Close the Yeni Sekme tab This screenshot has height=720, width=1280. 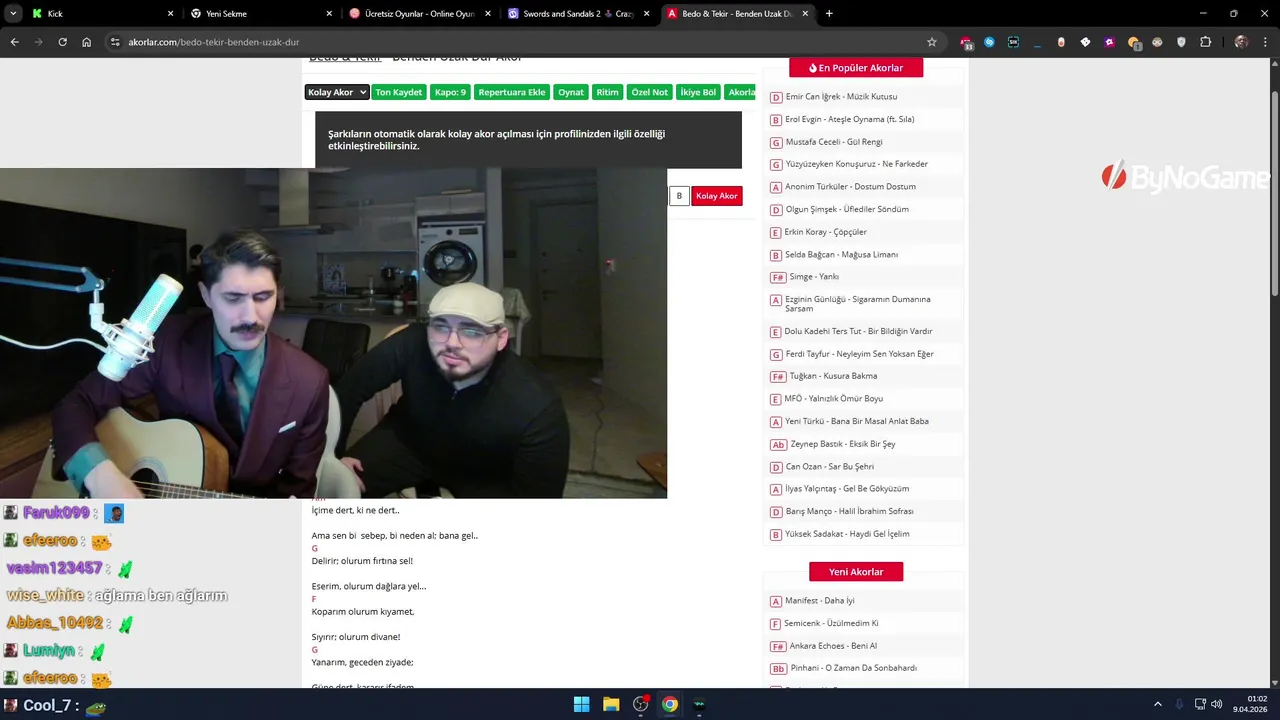tap(329, 14)
